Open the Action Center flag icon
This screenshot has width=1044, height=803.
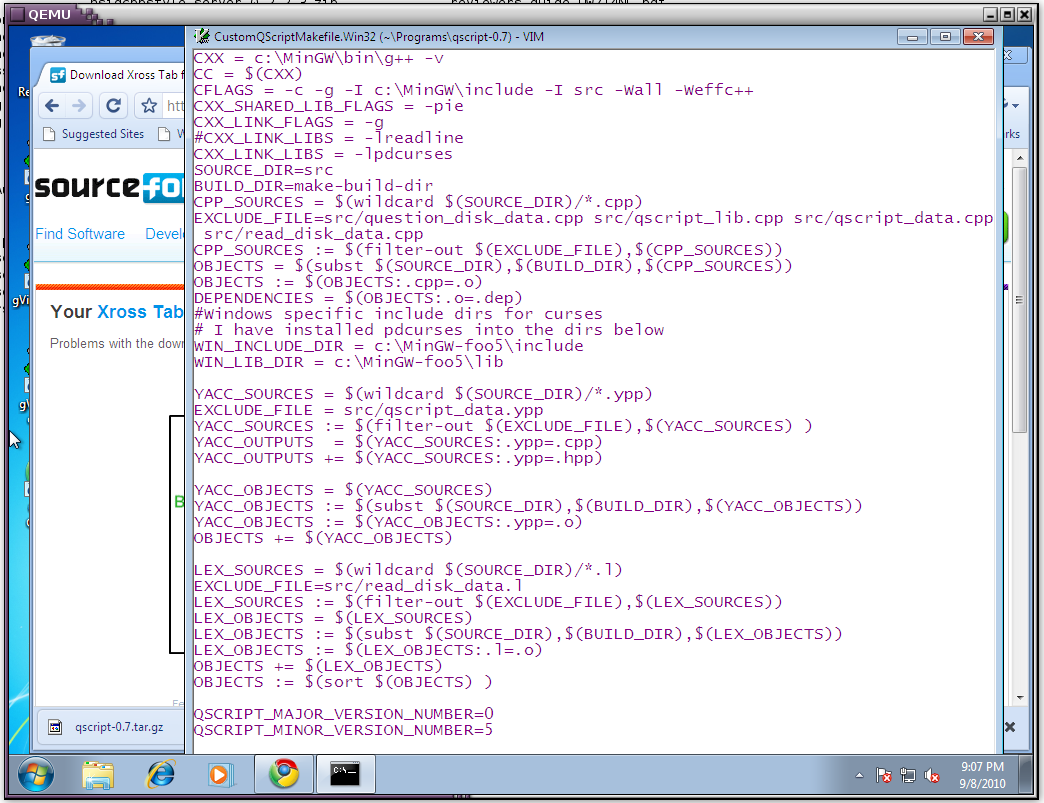click(885, 775)
